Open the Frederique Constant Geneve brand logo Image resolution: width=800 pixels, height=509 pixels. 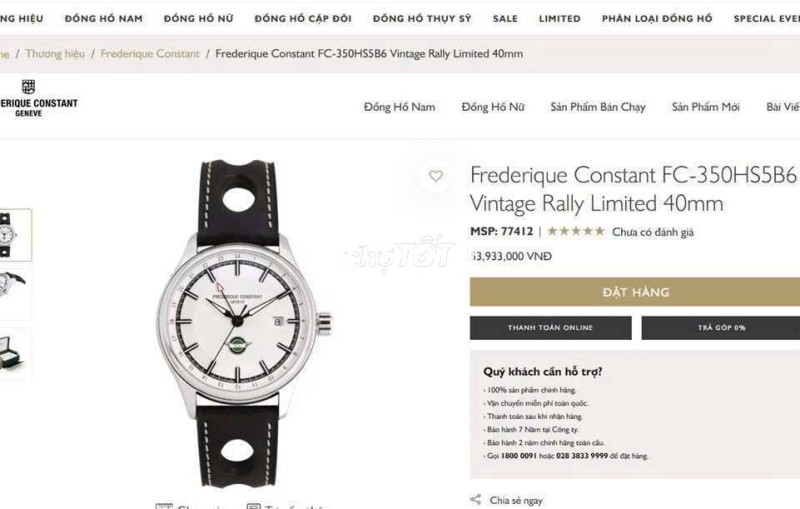click(x=36, y=98)
